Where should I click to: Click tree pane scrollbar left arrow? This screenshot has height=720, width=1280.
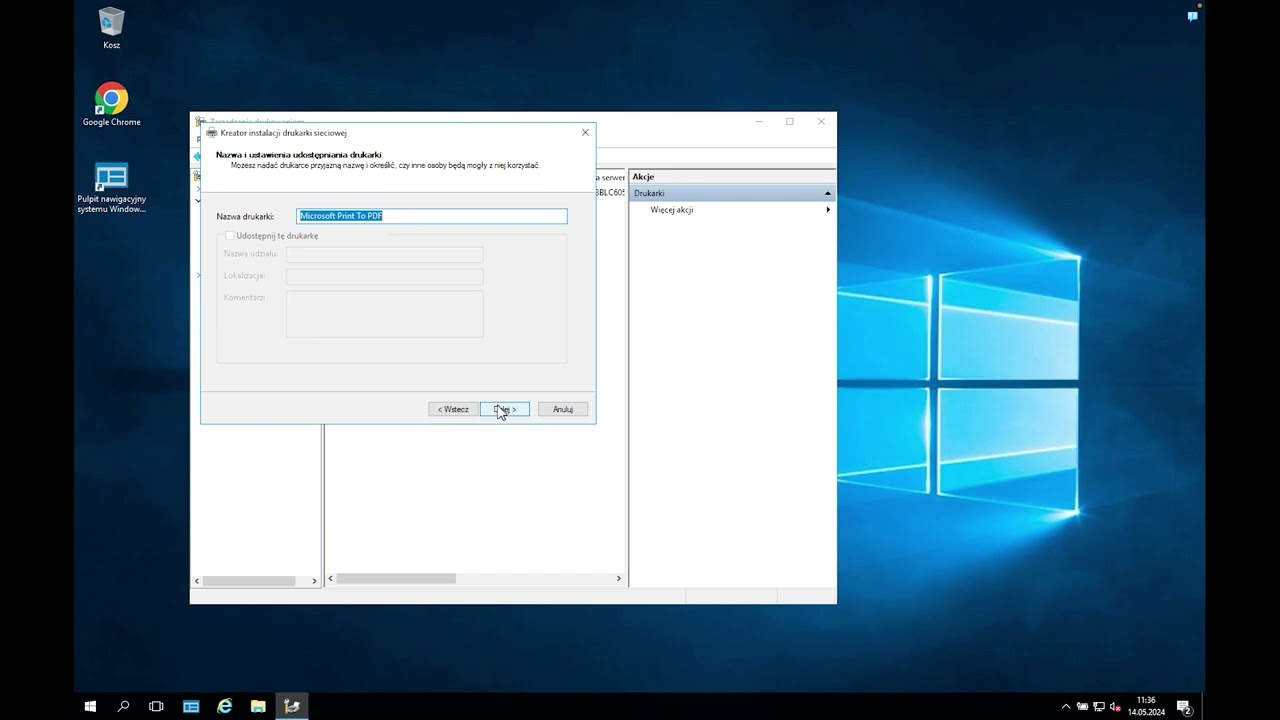tap(197, 580)
